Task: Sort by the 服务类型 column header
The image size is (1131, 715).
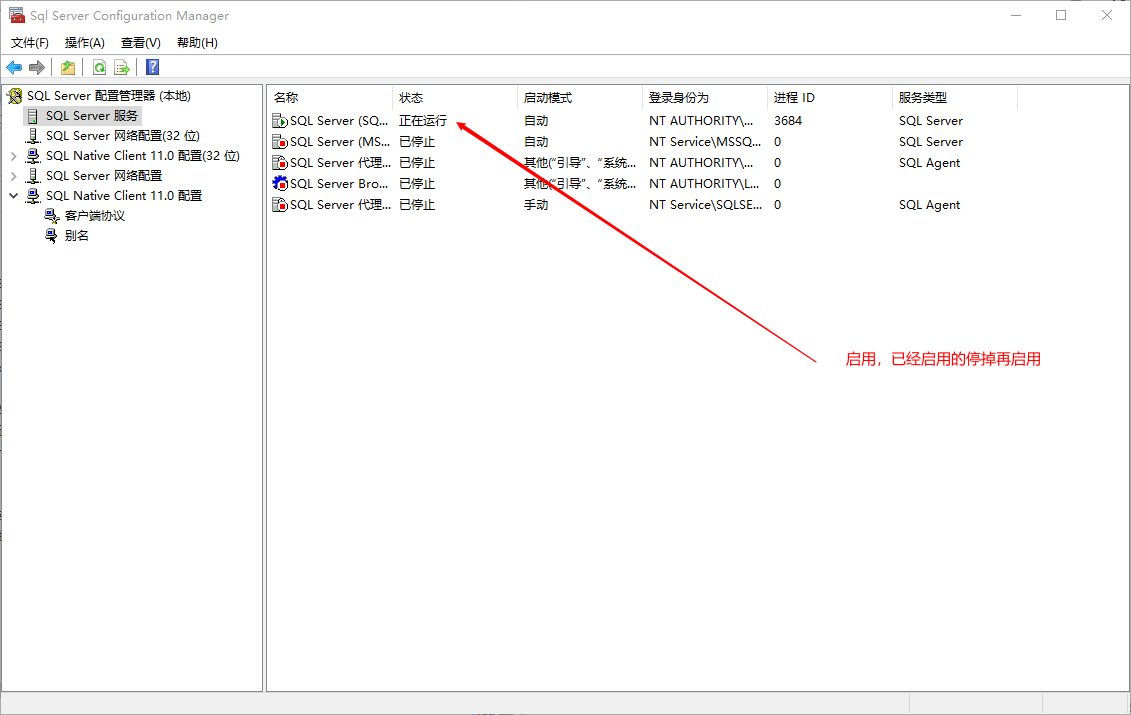Action: 954,97
